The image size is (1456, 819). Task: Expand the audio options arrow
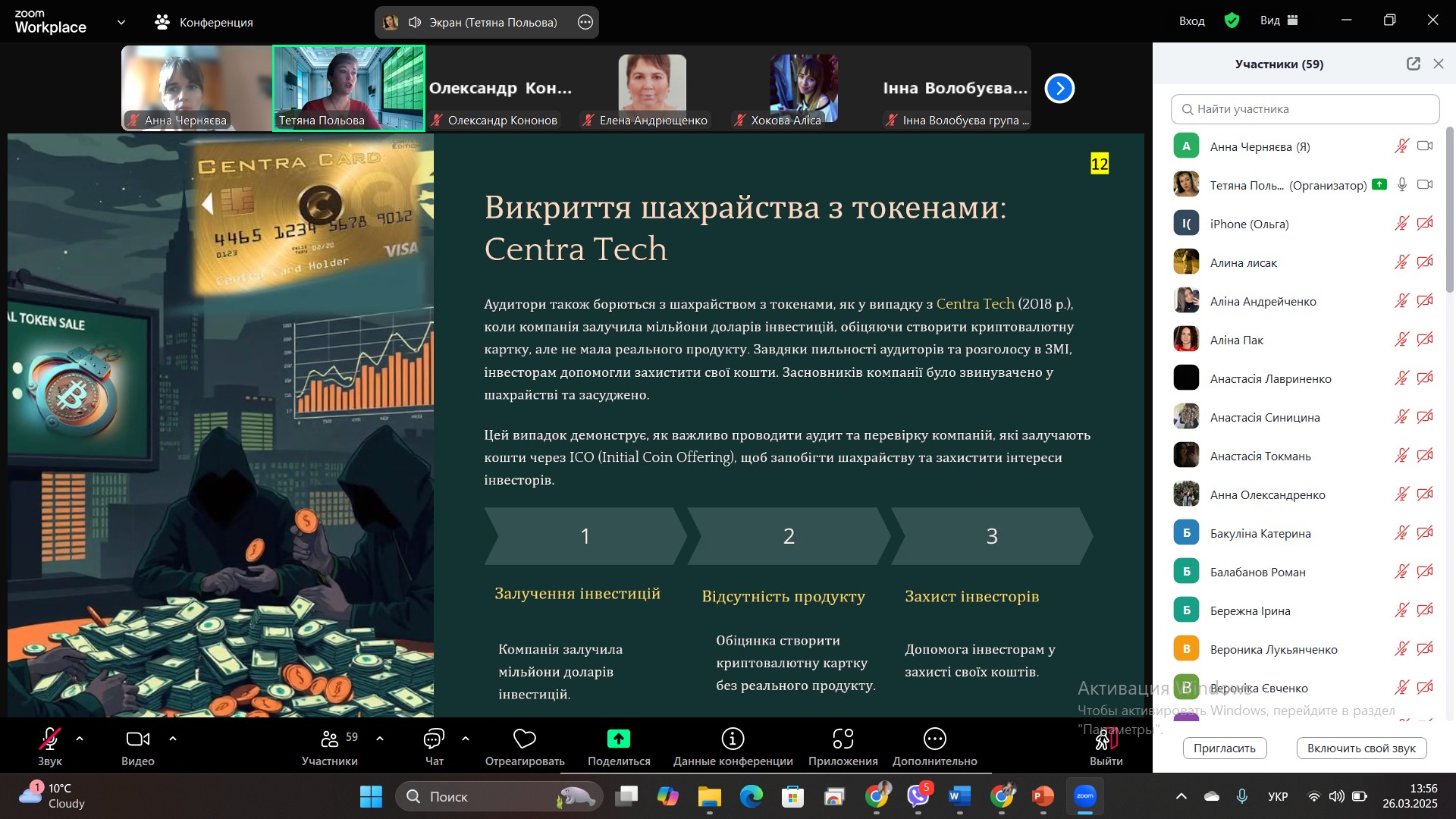coord(80,738)
